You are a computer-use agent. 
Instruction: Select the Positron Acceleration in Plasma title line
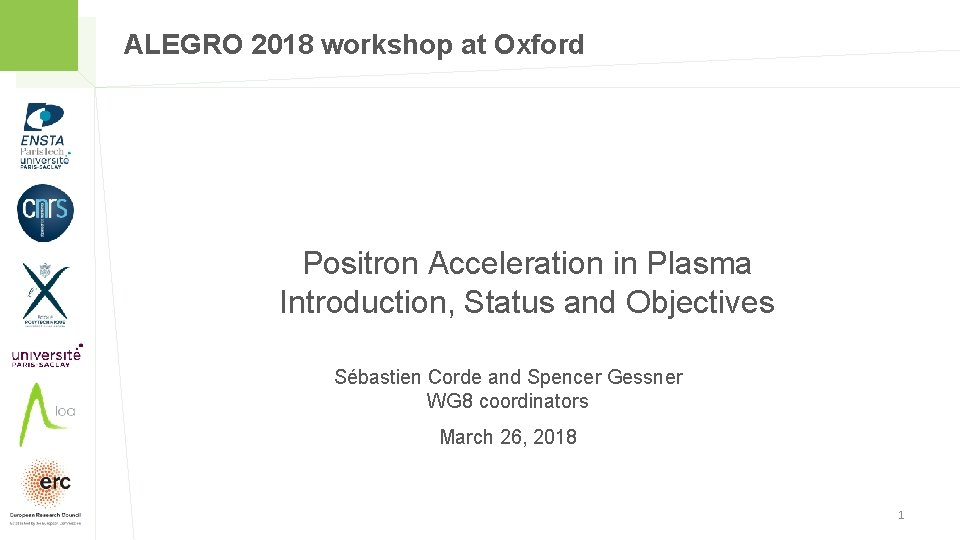coord(527,263)
